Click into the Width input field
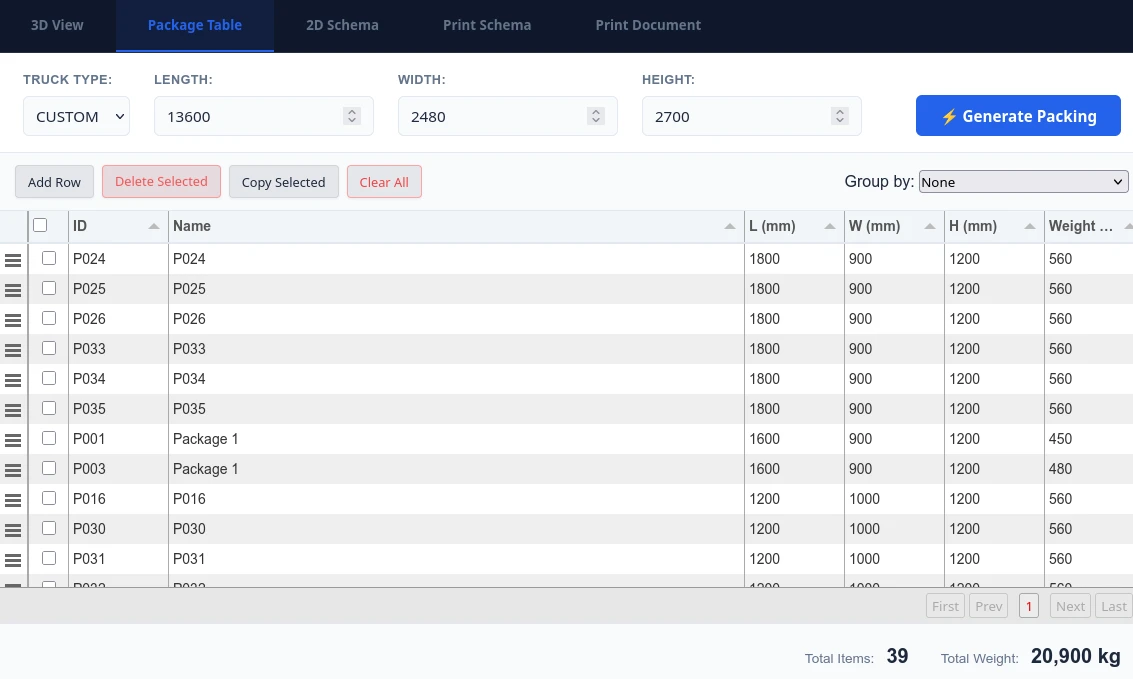The height and width of the screenshot is (679, 1133). tap(490, 116)
